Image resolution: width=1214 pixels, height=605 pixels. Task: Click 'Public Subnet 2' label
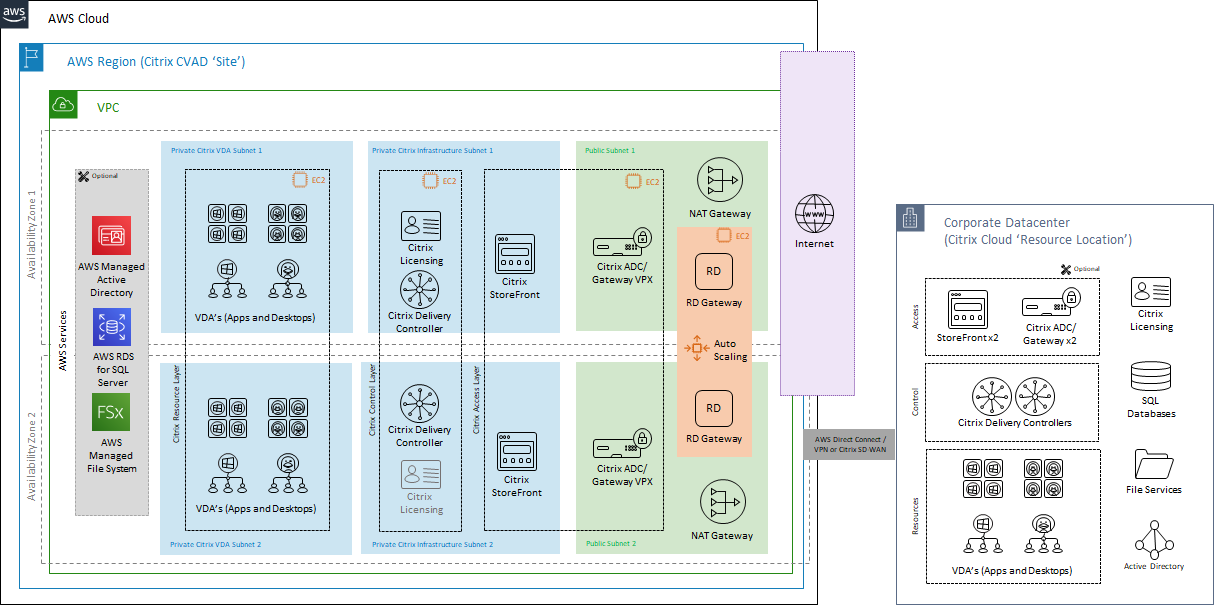(610, 544)
